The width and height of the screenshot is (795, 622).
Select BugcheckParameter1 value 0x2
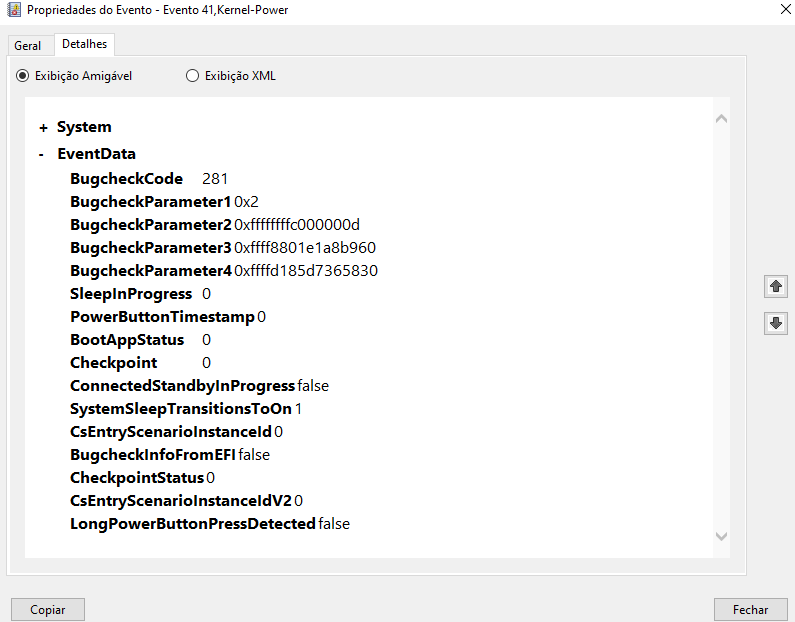coord(246,202)
